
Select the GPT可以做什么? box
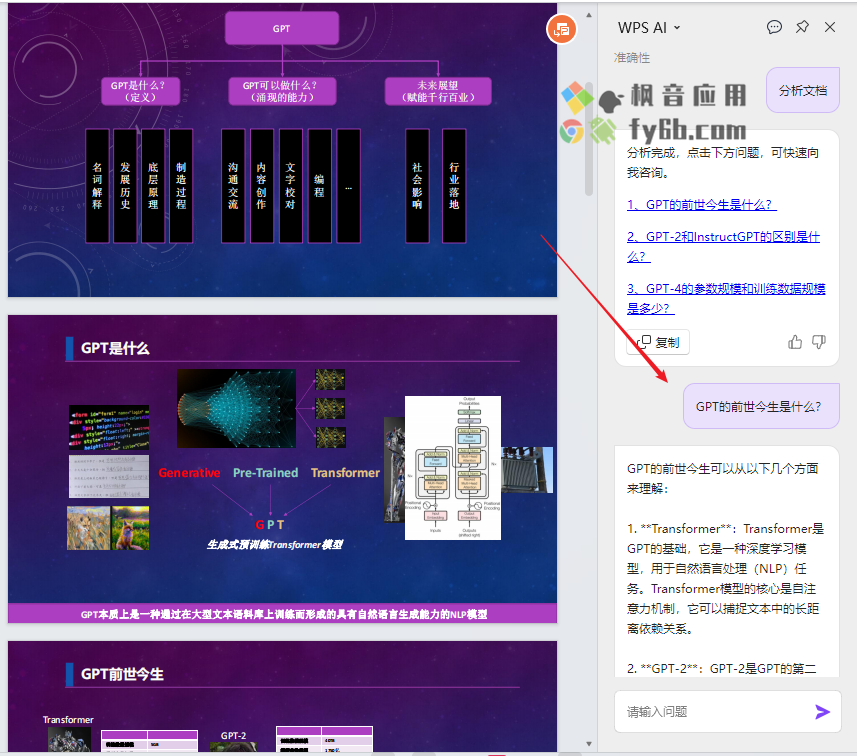point(282,91)
